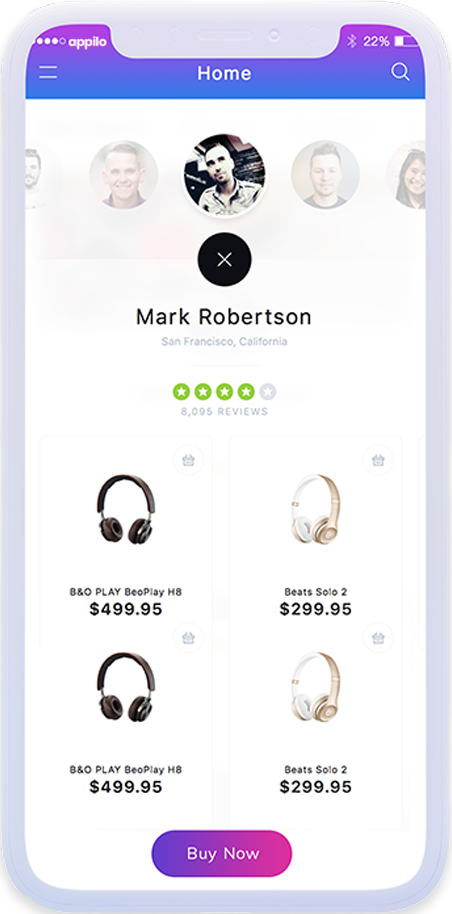The image size is (452, 914).
Task: Add top B&O BeoPlay H8 to basket
Action: click(188, 460)
